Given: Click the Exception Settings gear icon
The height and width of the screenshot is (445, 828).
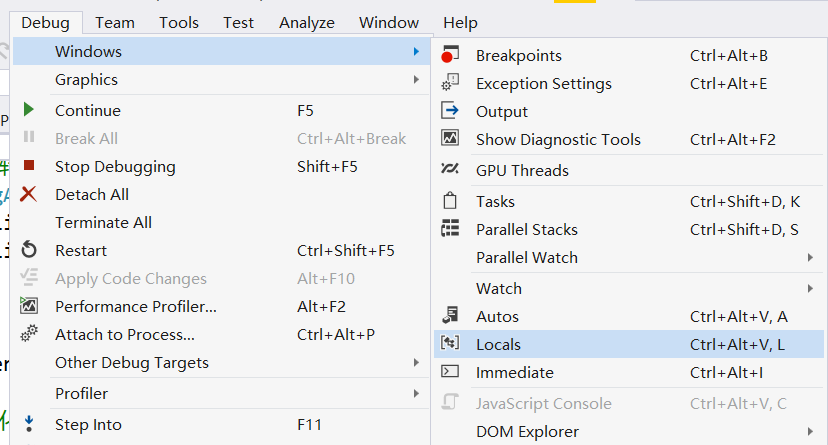Looking at the screenshot, I should click(450, 83).
